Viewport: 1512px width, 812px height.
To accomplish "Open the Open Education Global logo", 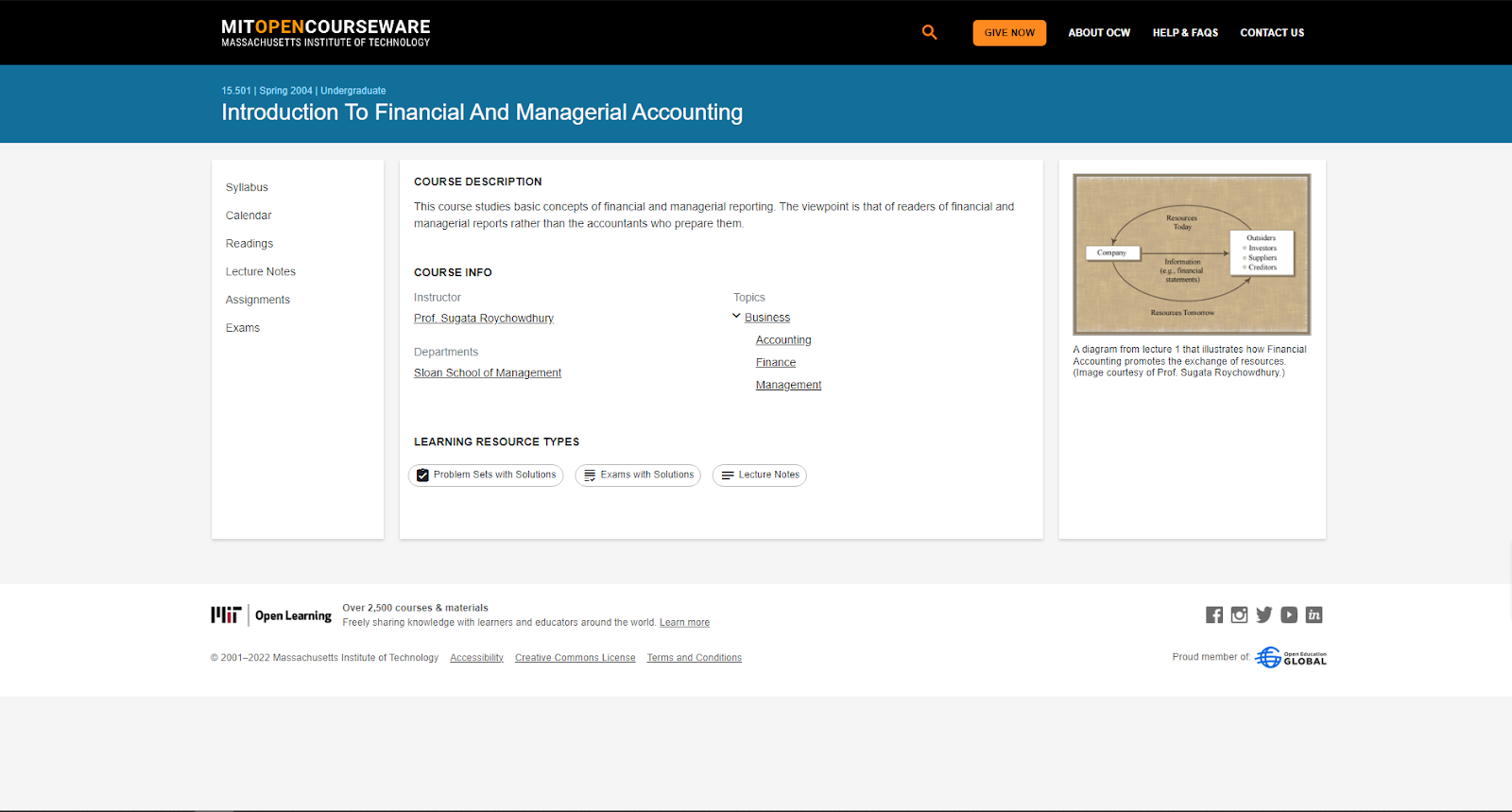I will point(1291,657).
